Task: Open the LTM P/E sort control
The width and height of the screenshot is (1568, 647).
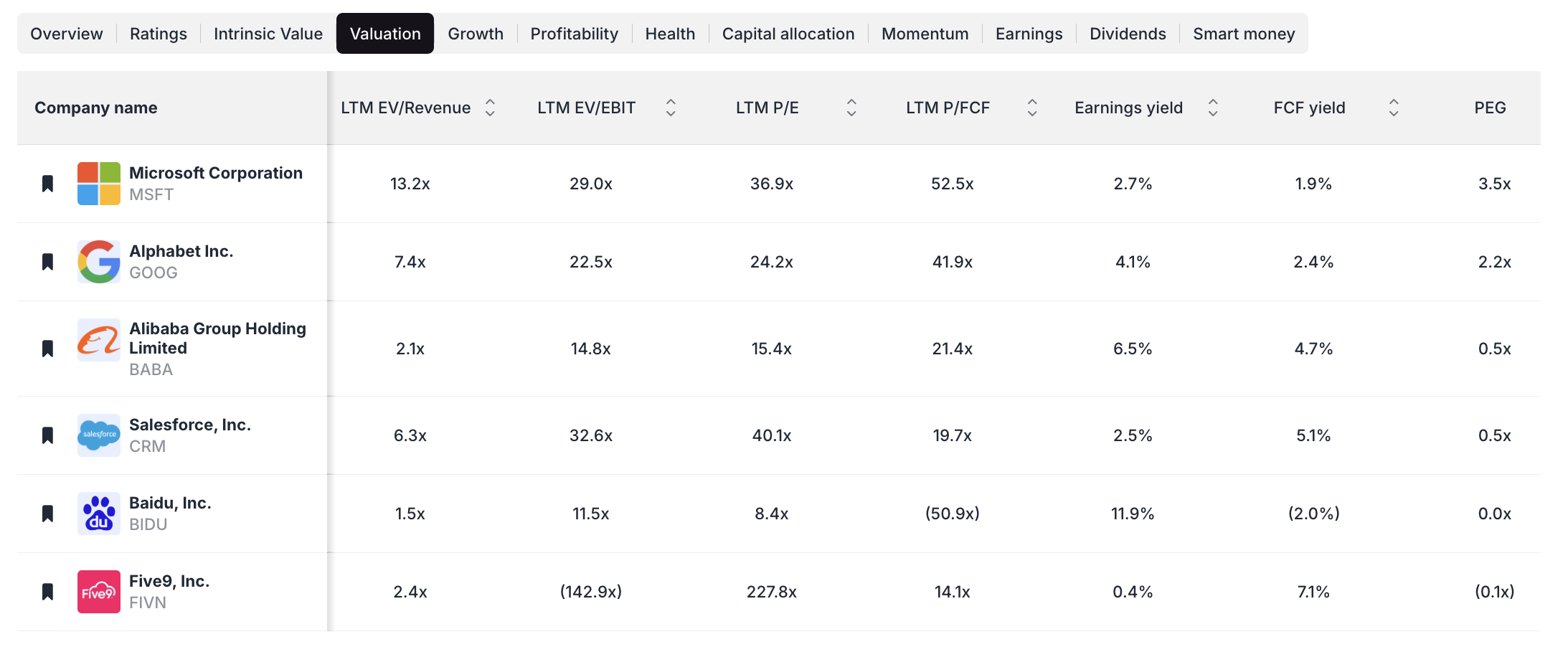Action: tap(851, 108)
